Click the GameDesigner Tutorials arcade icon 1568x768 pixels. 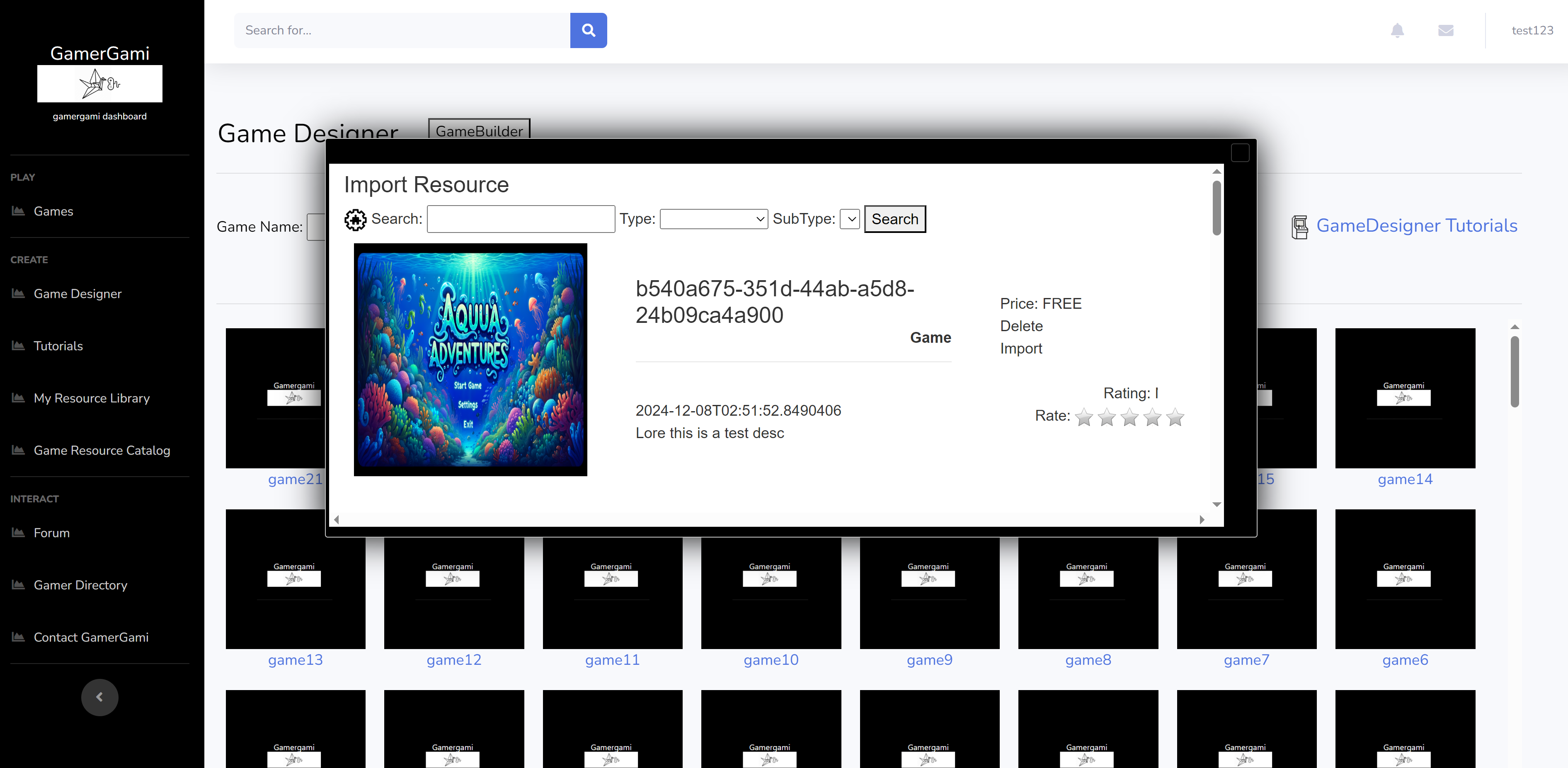point(1299,227)
